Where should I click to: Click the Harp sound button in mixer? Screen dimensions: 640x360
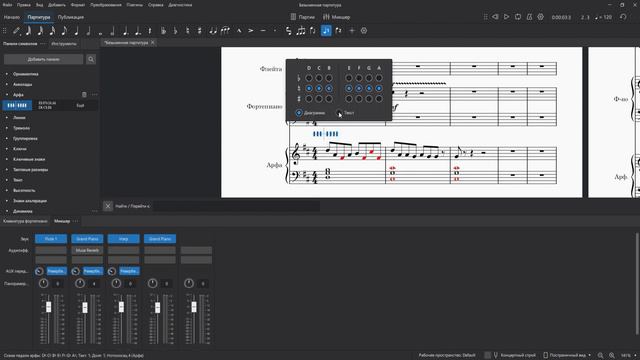click(x=124, y=239)
